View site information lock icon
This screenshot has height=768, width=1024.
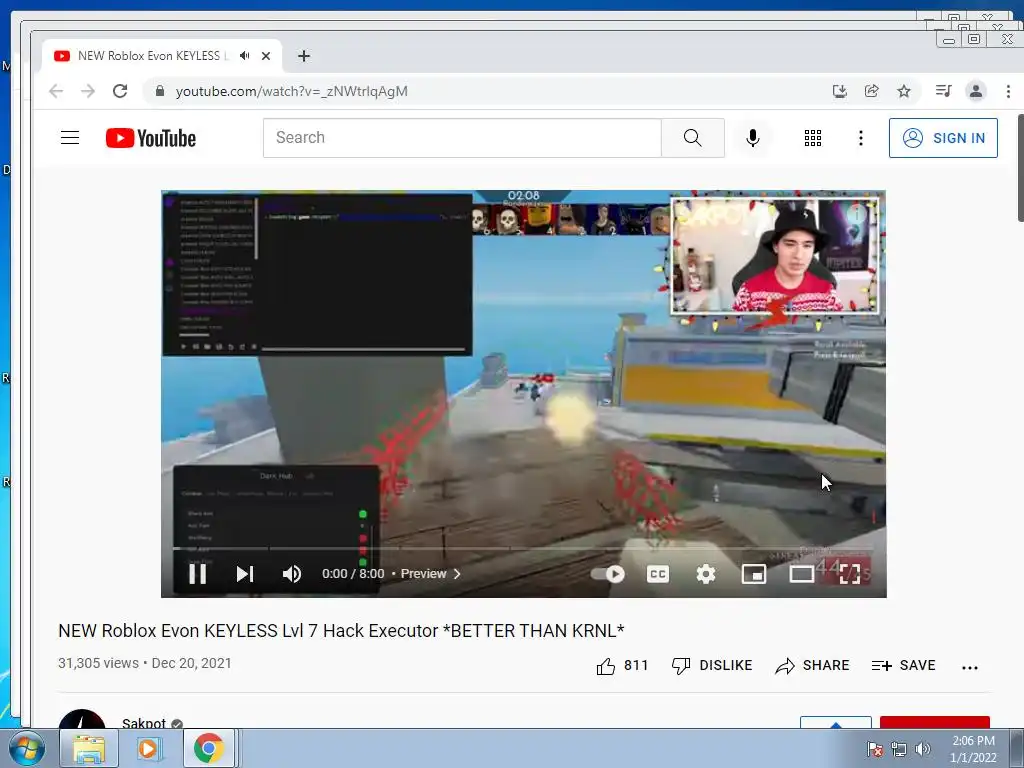click(x=159, y=91)
